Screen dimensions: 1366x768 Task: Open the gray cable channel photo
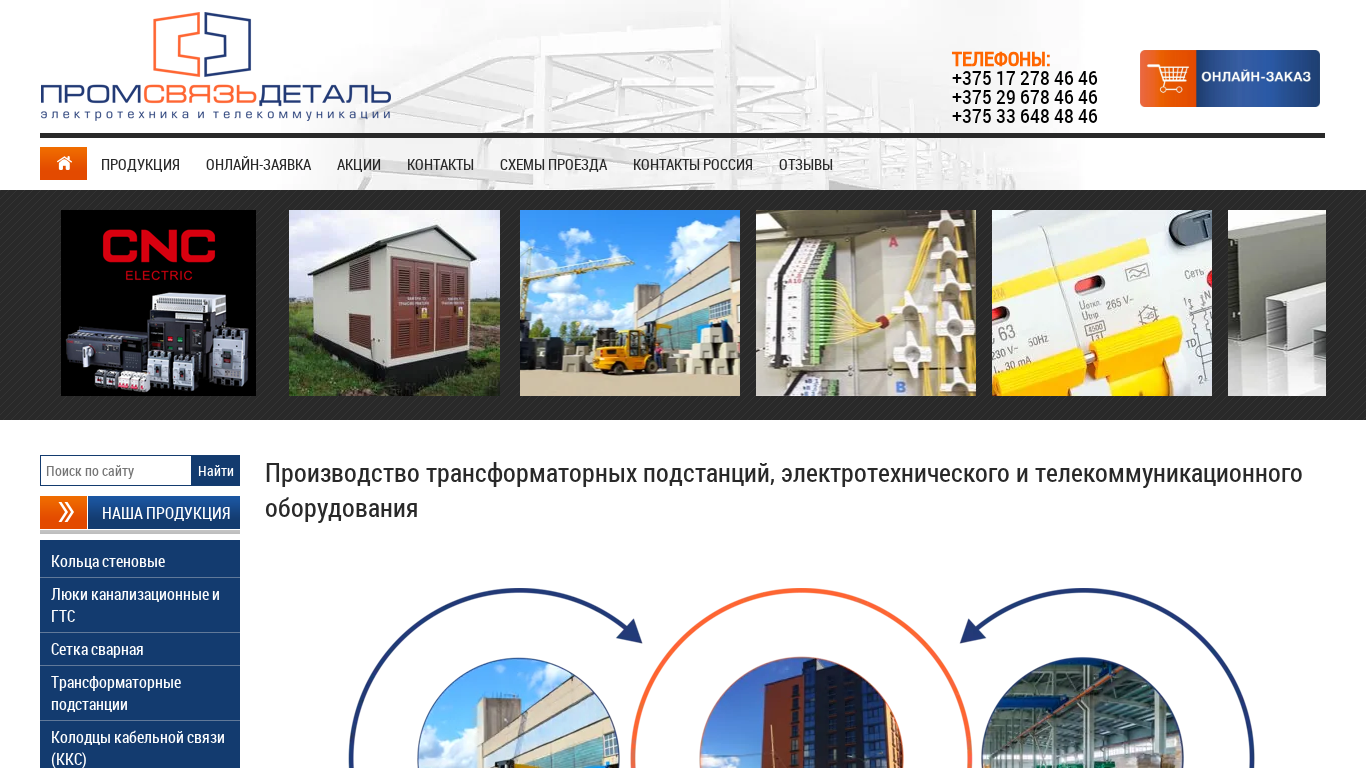click(1277, 303)
